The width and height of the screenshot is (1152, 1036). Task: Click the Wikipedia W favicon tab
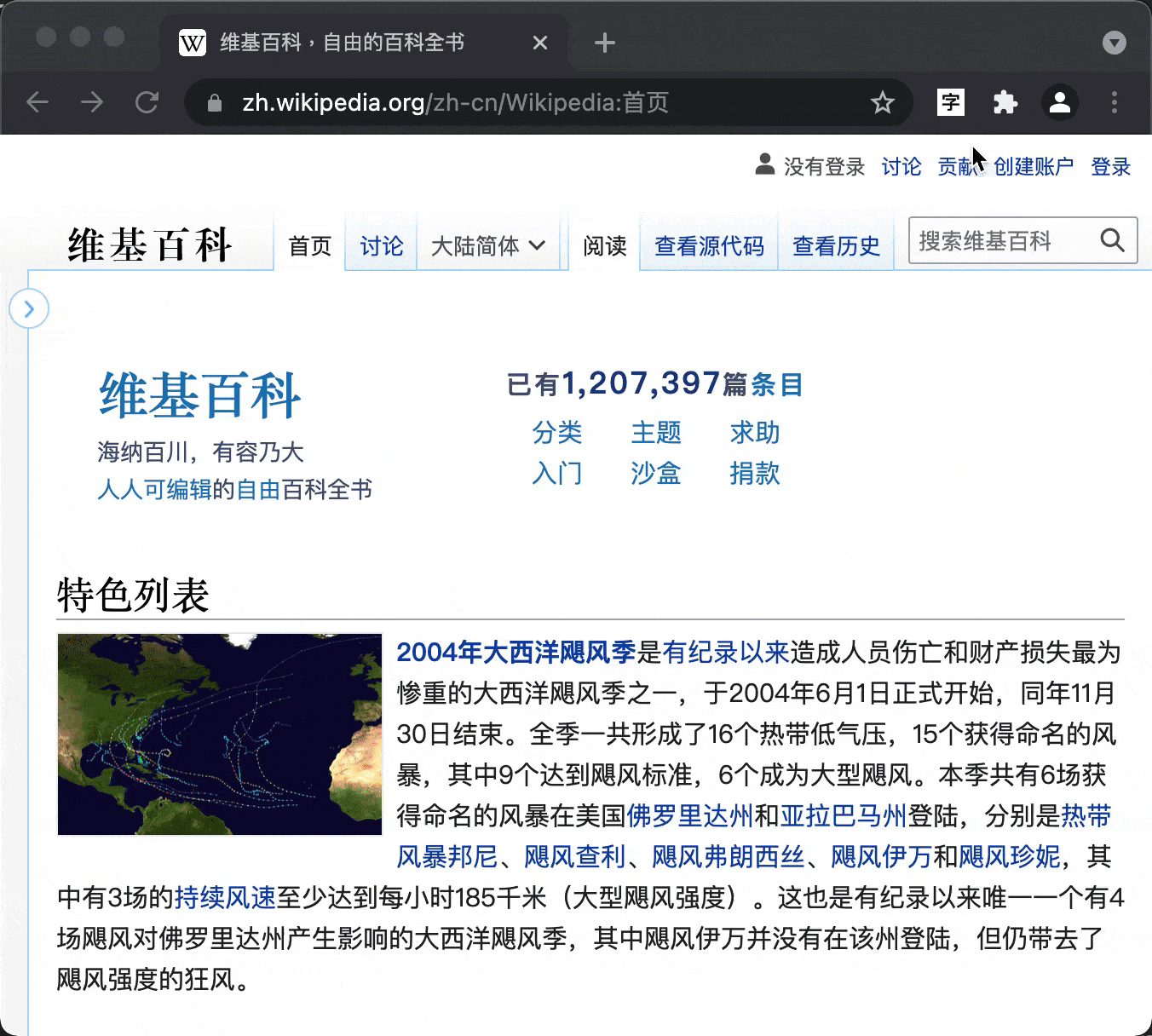[x=193, y=43]
